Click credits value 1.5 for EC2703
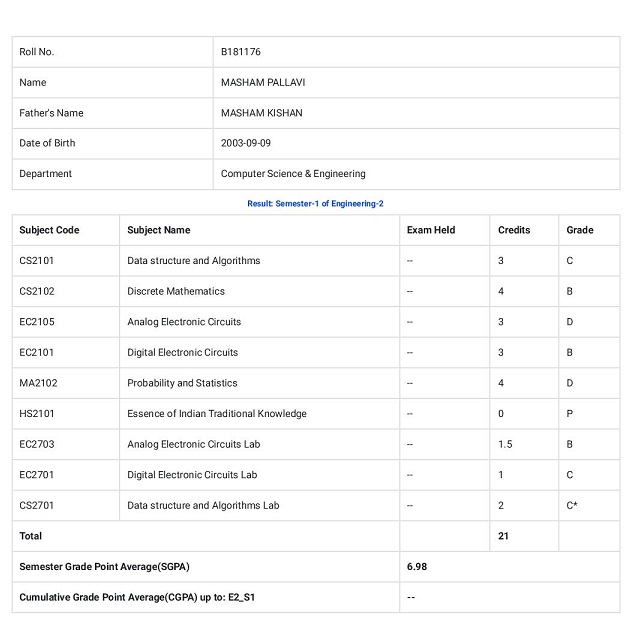Screen dimensions: 639x622 [x=505, y=444]
